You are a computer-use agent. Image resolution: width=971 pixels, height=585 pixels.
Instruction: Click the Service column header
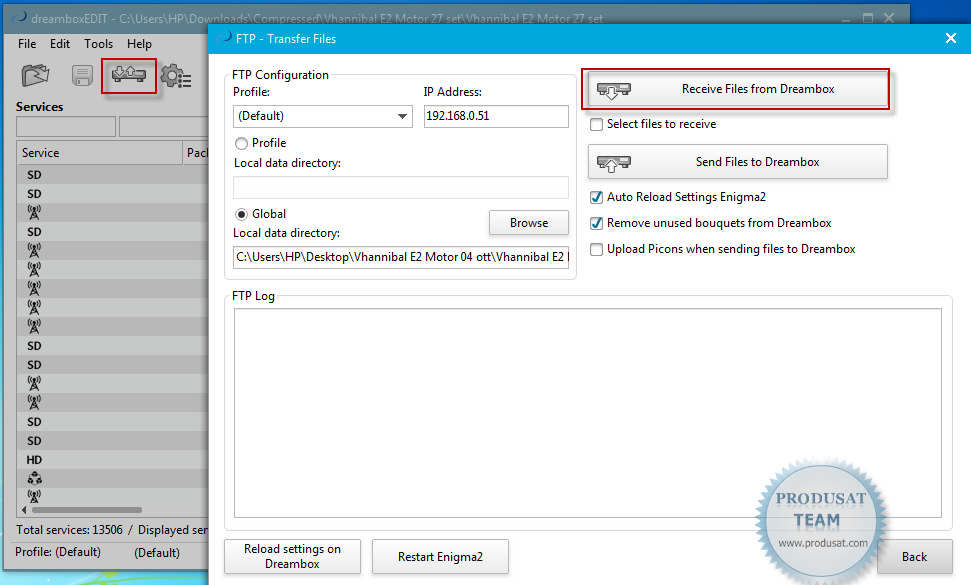pos(100,153)
